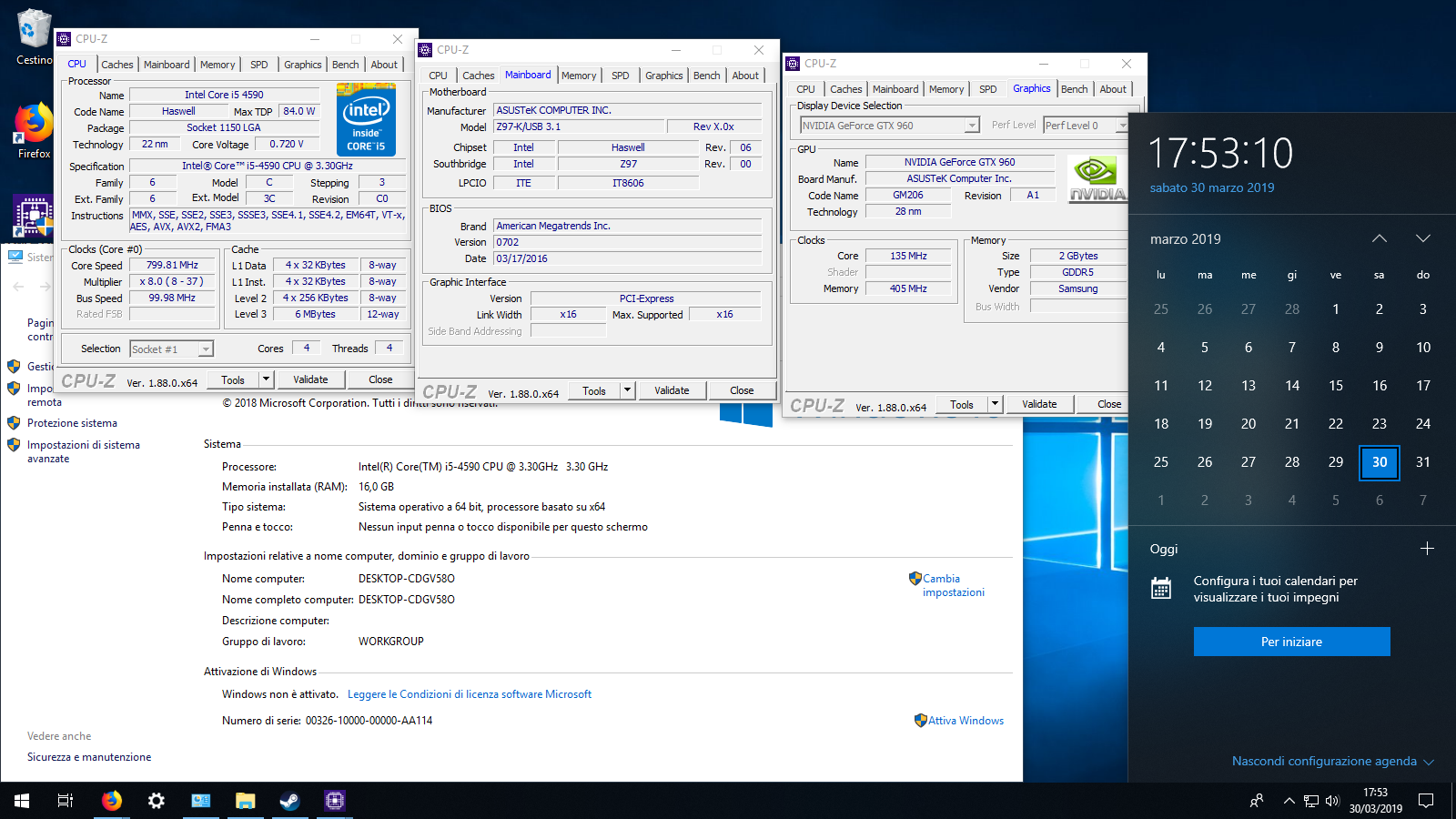Click the shield icon beside Cambia impostazioni

[x=915, y=579]
